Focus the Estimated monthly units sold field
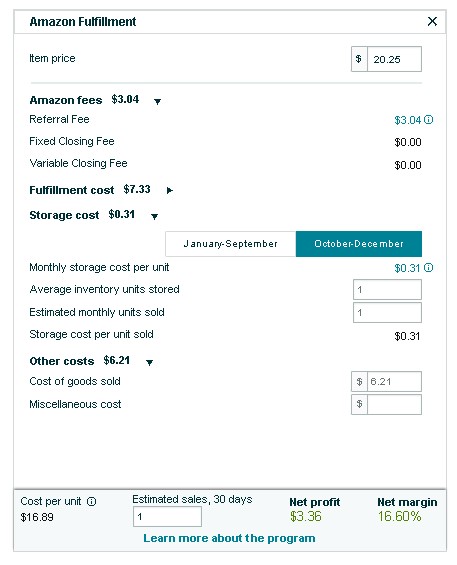Viewport: 457px width, 565px height. pos(387,312)
